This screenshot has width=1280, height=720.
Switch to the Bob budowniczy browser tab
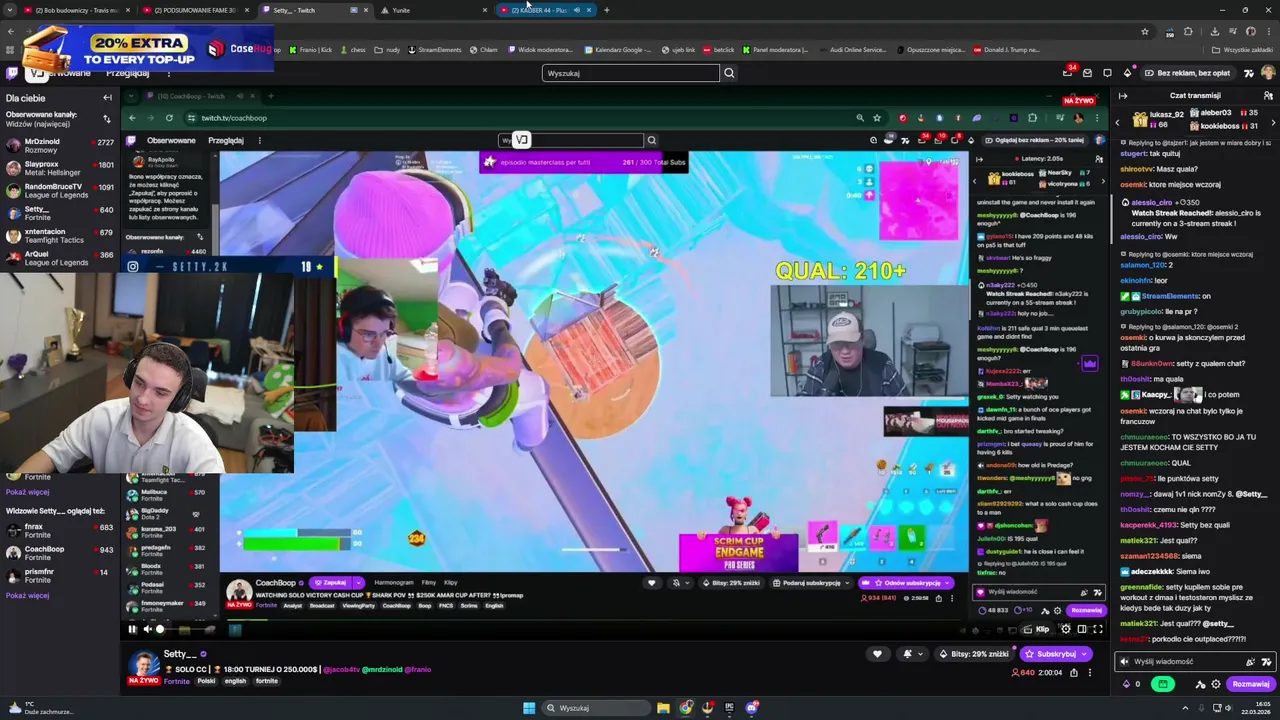point(76,10)
